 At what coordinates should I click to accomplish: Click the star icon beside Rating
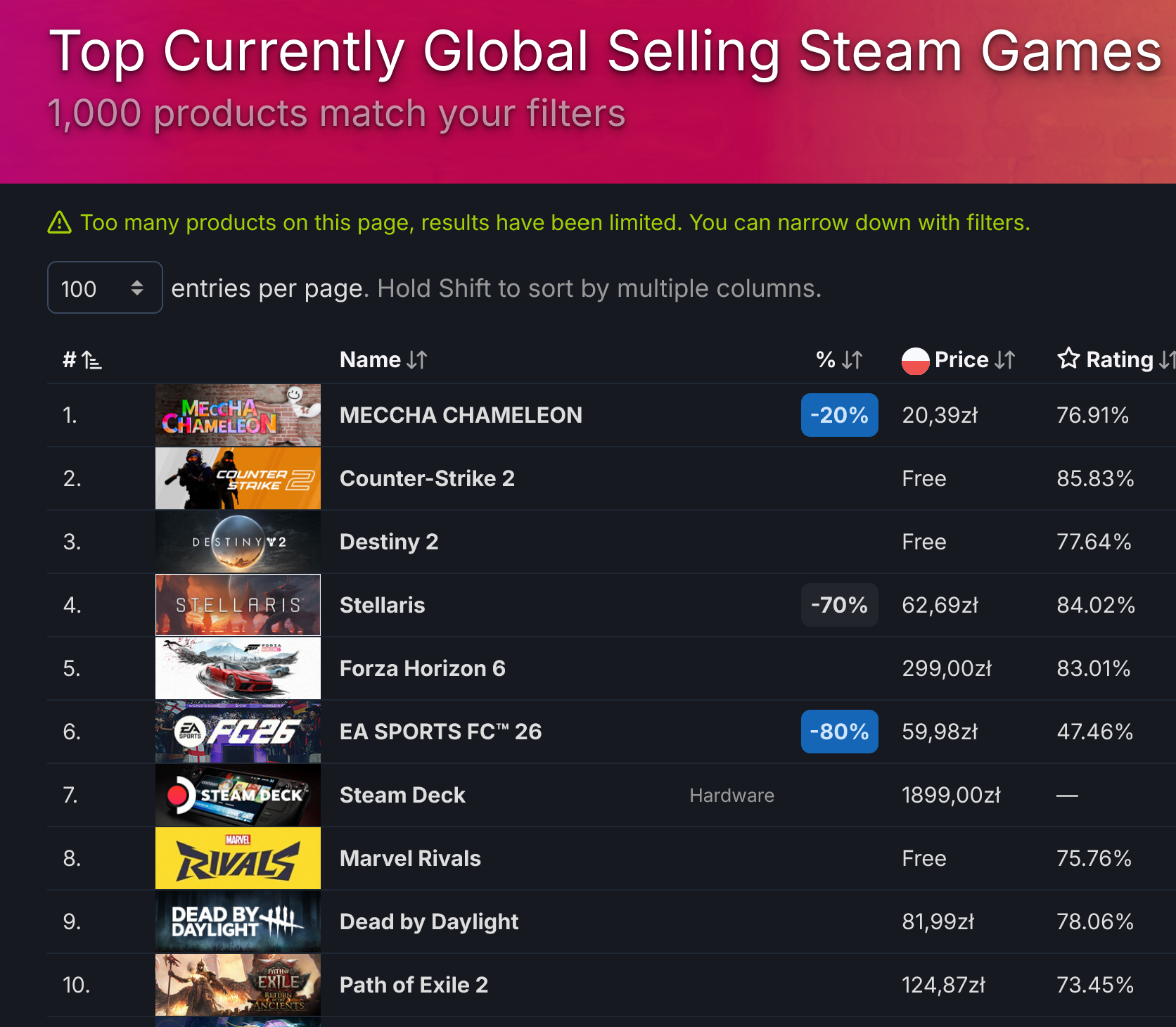coord(1068,359)
